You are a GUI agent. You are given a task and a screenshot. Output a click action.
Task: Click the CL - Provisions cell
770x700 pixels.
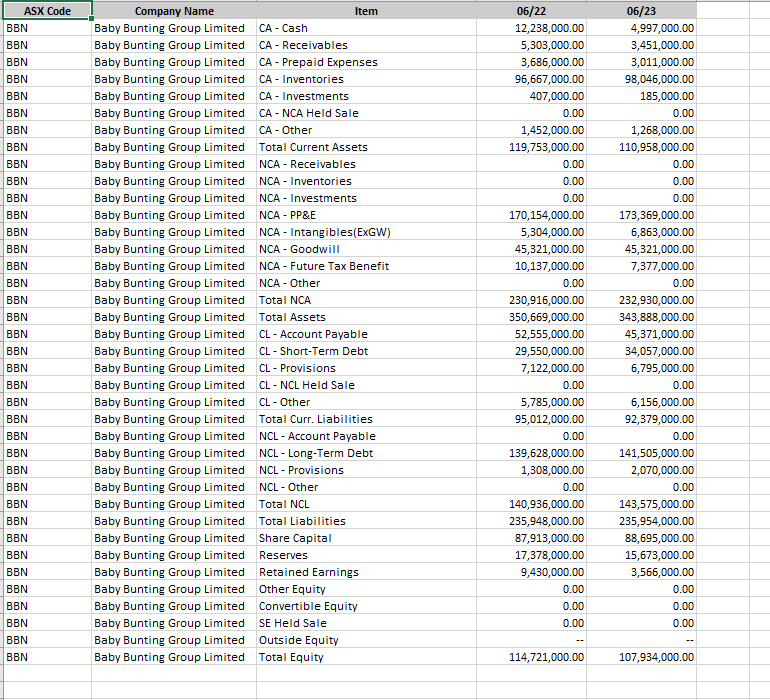[x=366, y=368]
